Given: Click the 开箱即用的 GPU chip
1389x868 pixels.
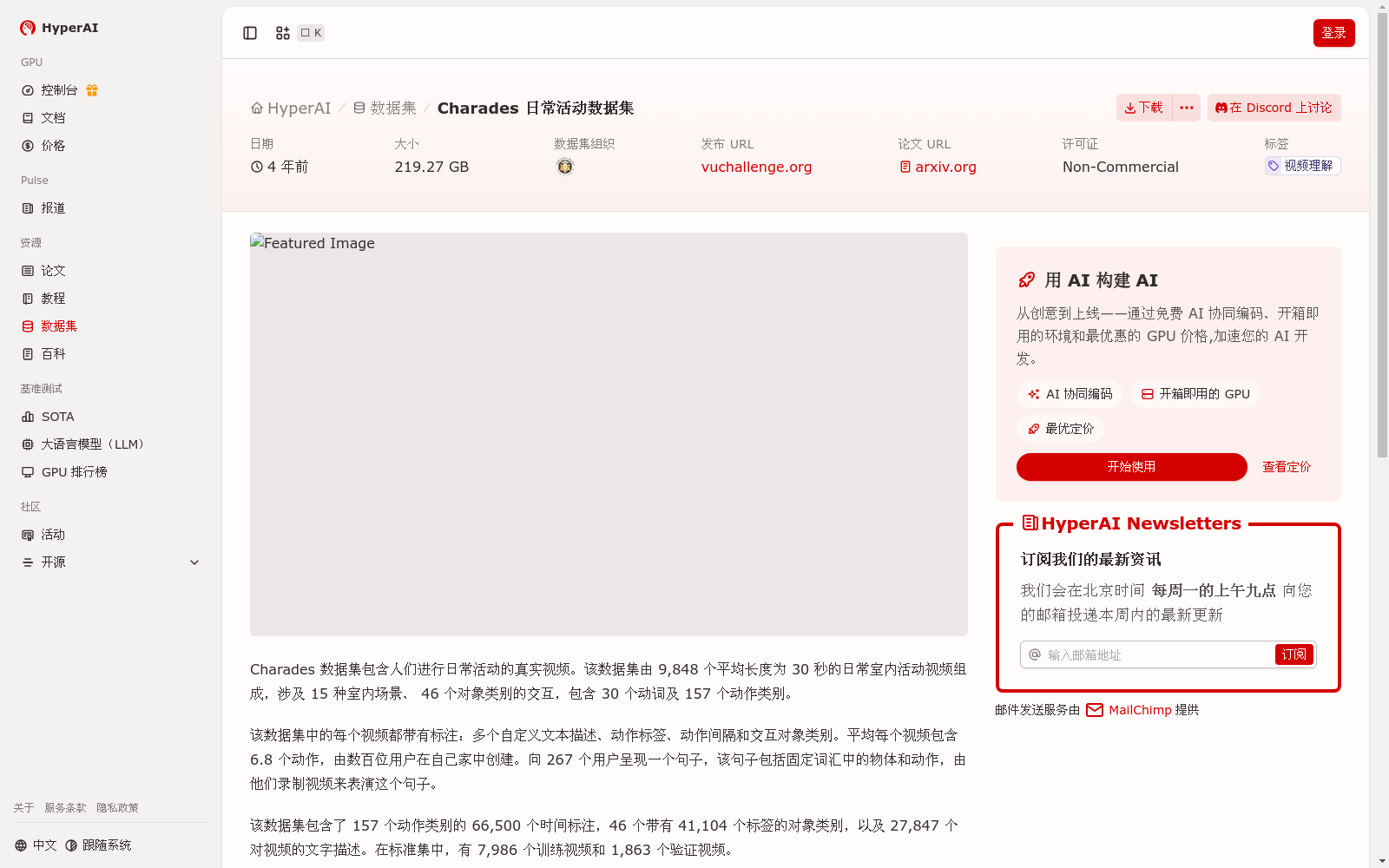Looking at the screenshot, I should click(x=1195, y=394).
